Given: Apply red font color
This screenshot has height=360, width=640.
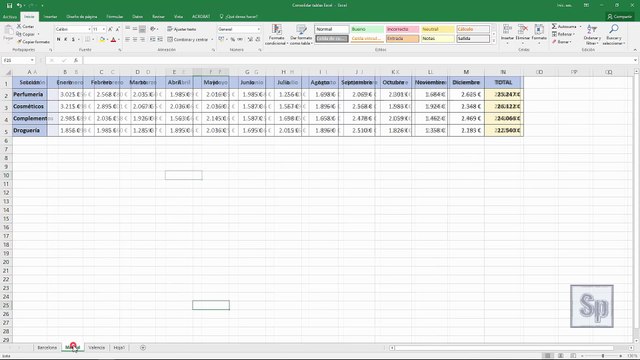Looking at the screenshot, I should (113, 40).
